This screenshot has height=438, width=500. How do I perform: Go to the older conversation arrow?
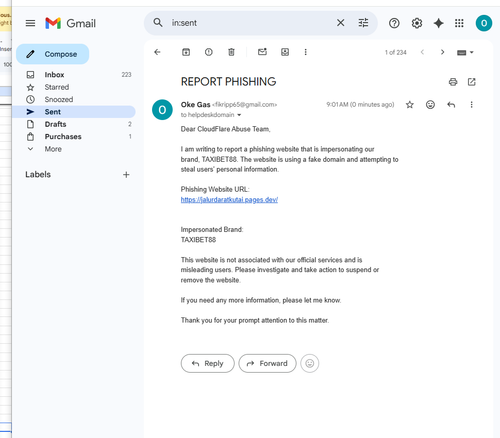(x=442, y=52)
